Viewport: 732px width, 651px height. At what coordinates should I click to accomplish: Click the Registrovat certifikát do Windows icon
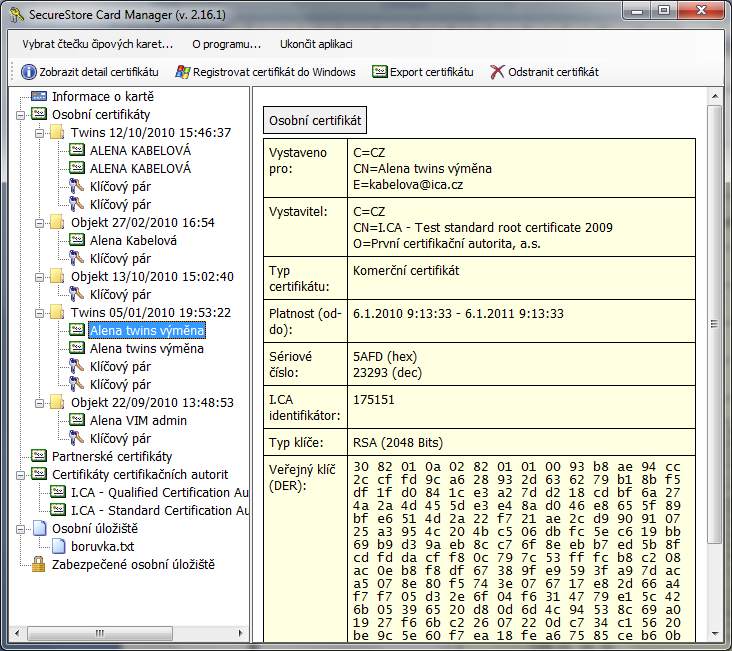[183, 72]
